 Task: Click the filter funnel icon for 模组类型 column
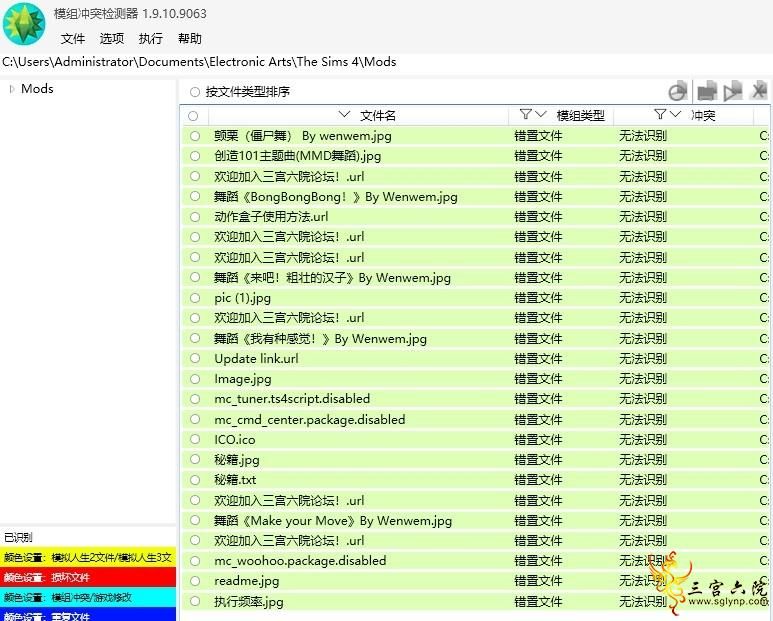[x=526, y=115]
